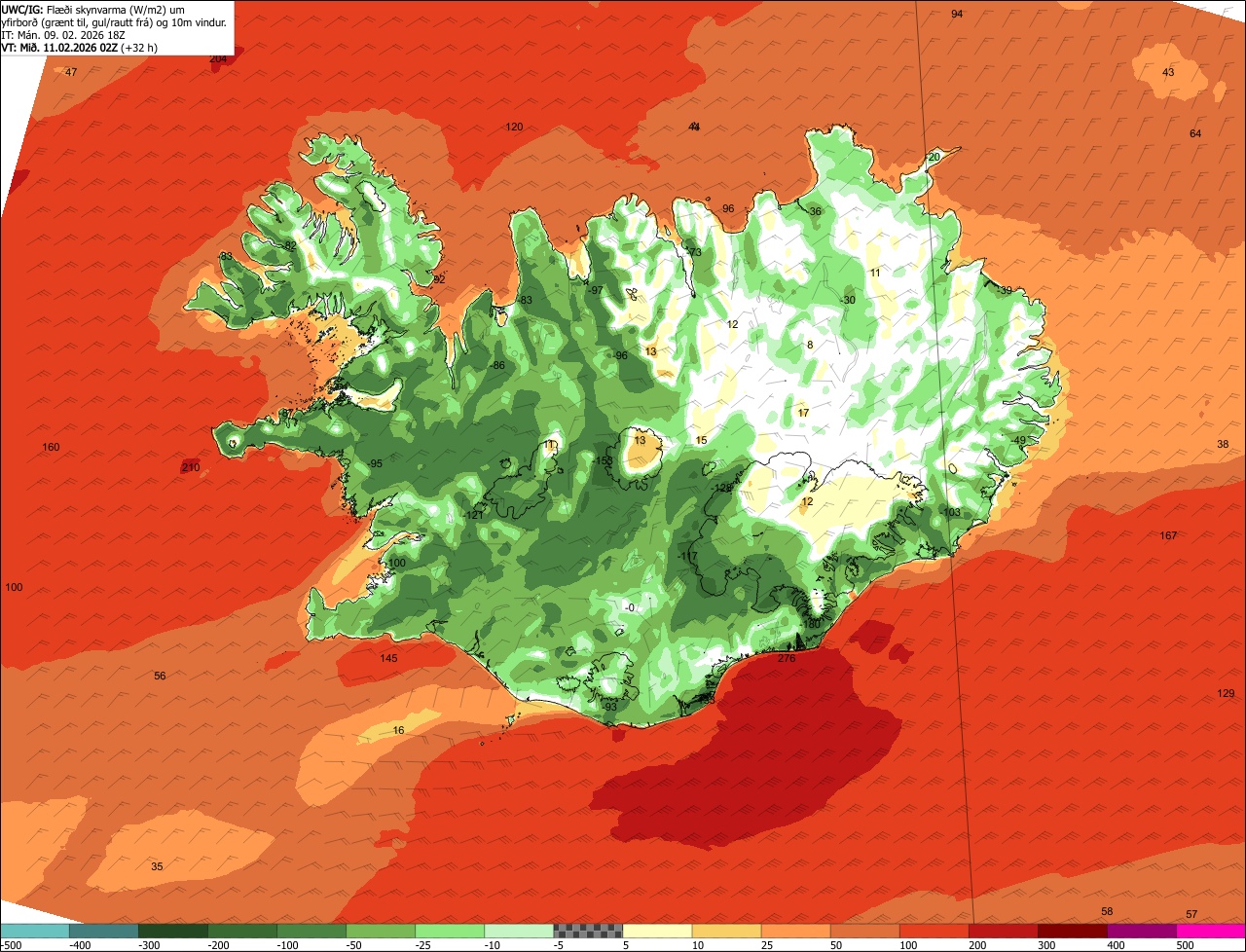Click the 145 value off the southwest coast
The height and width of the screenshot is (952, 1246).
tap(388, 659)
